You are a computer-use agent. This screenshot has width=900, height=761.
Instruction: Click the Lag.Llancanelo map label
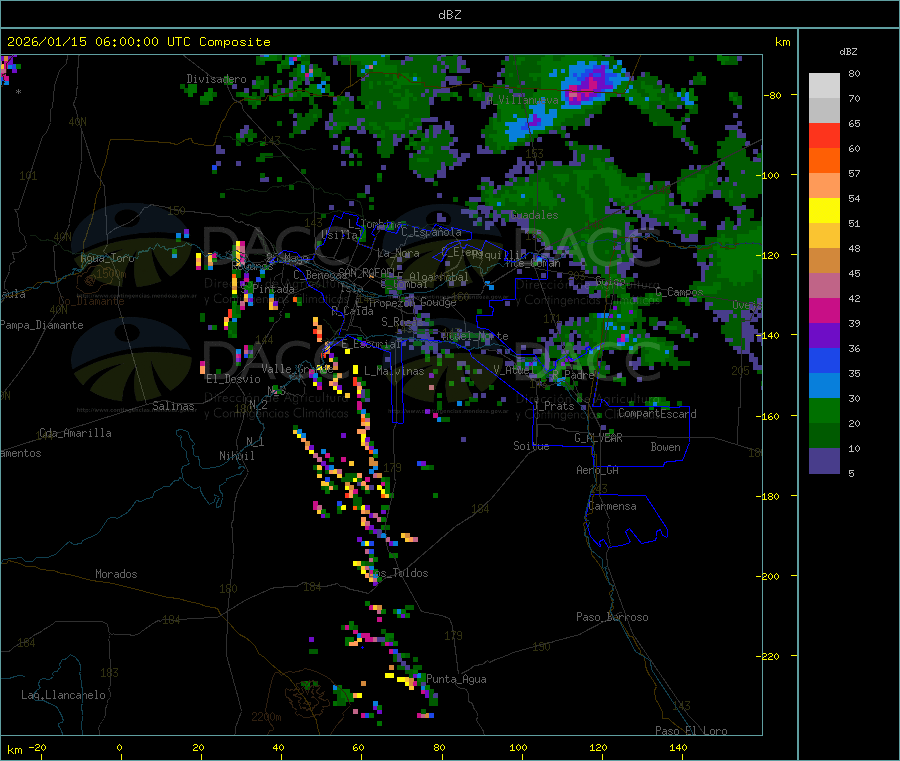pos(64,696)
